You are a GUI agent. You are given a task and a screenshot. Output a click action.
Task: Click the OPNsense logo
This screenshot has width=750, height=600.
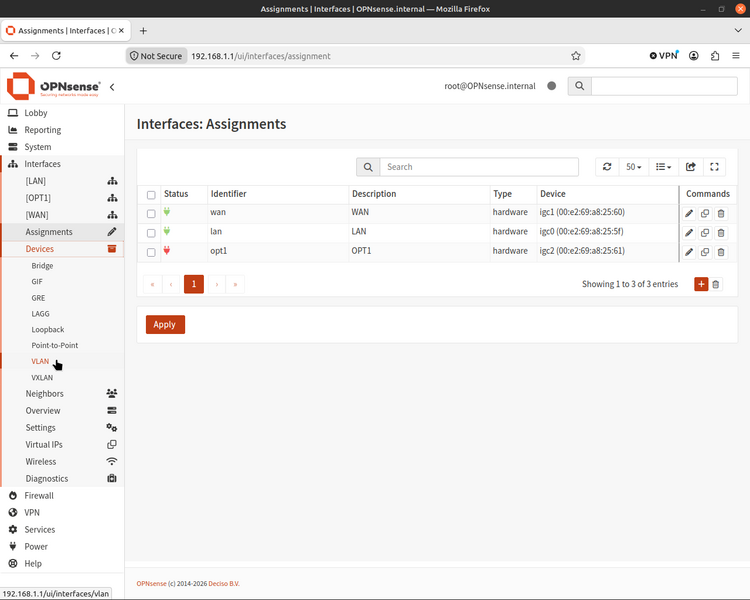pos(54,86)
